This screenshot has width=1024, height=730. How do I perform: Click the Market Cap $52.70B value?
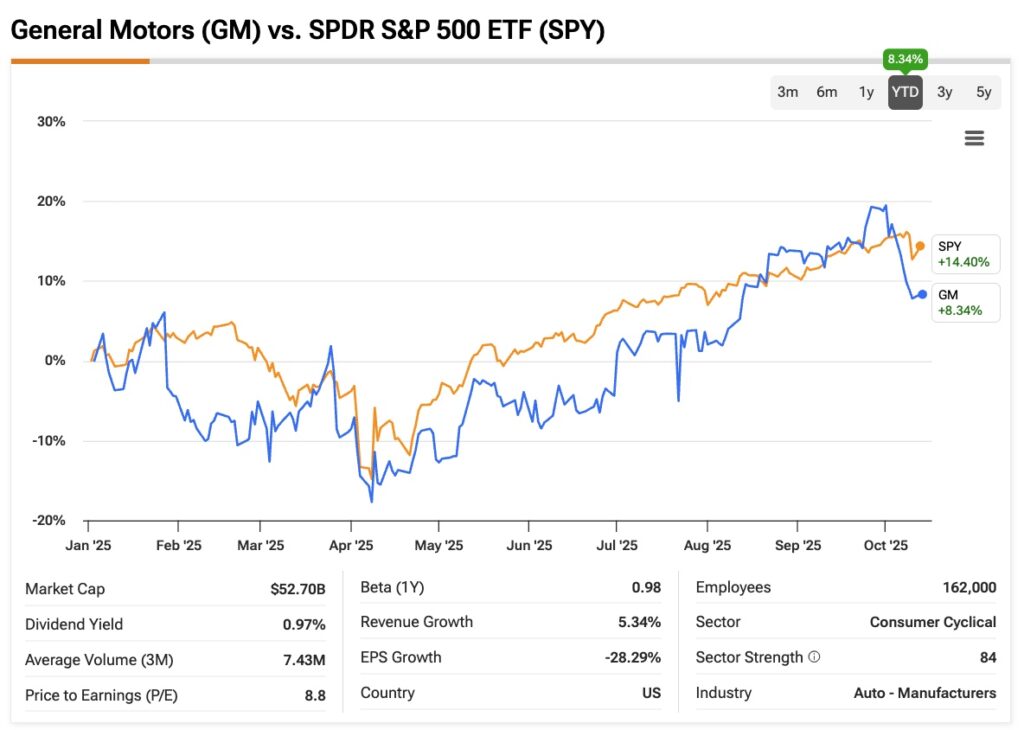(298, 589)
